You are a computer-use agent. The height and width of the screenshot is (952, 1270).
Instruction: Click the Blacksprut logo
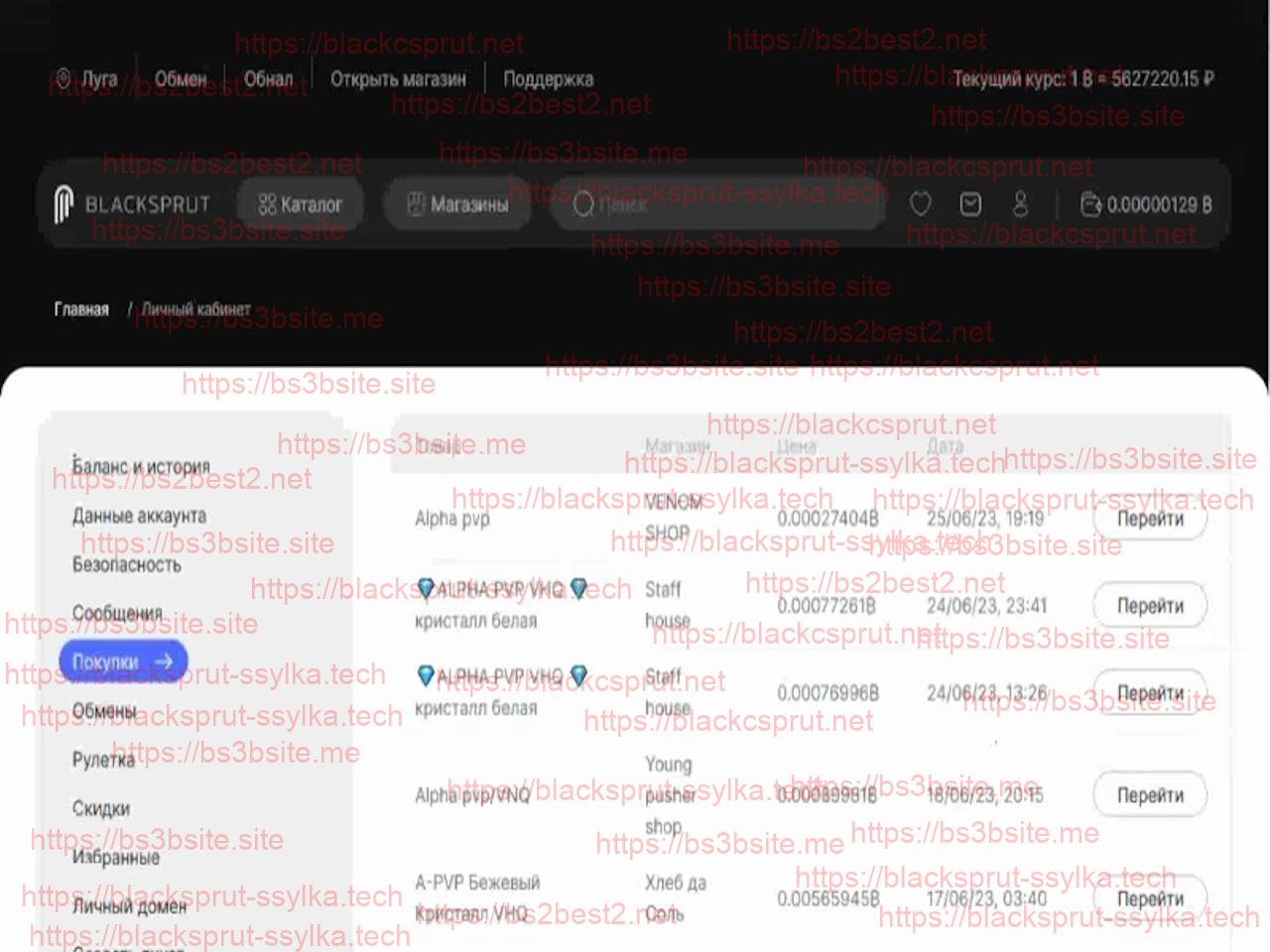tap(132, 204)
